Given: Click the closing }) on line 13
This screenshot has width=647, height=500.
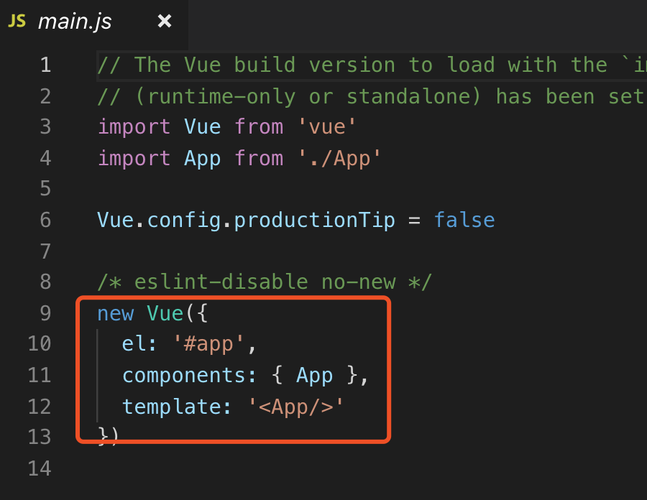Looking at the screenshot, I should [108, 436].
